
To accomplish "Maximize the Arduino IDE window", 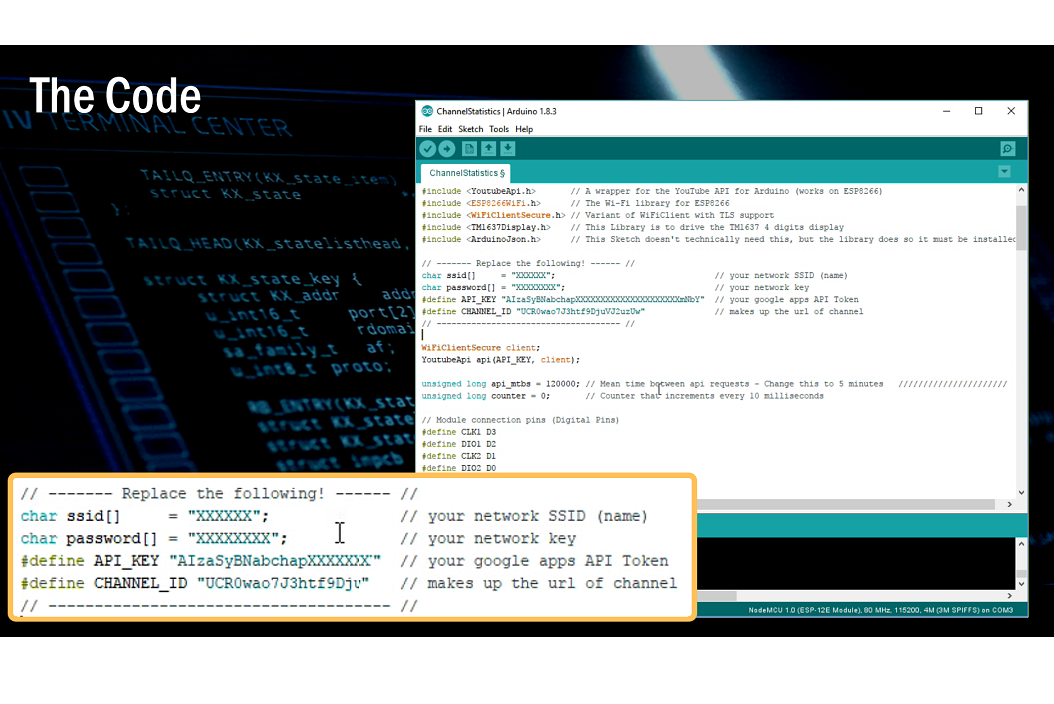I will pos(978,111).
